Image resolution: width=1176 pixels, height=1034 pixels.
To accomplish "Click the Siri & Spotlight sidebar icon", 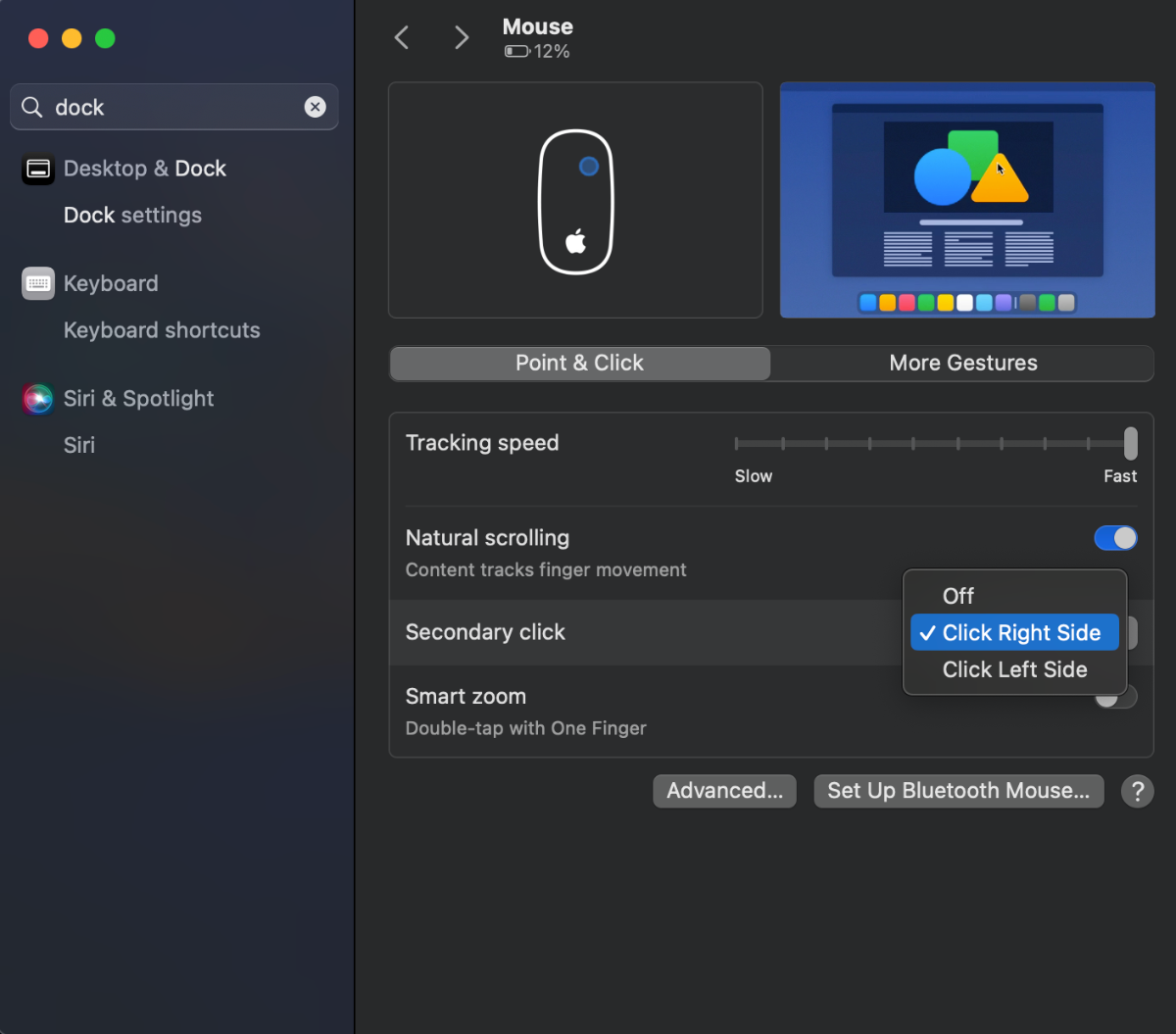I will pos(38,399).
